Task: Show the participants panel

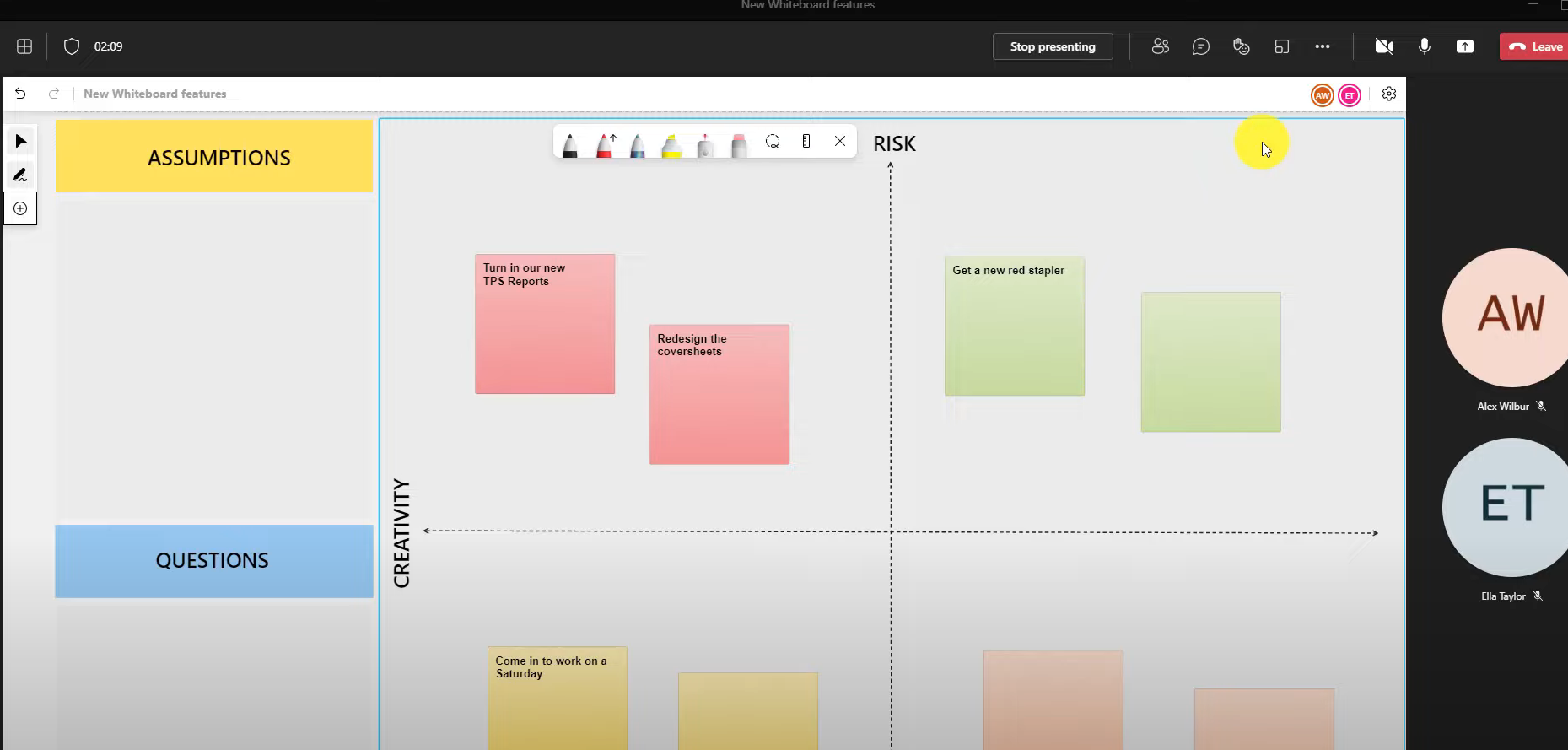Action: (x=1161, y=46)
